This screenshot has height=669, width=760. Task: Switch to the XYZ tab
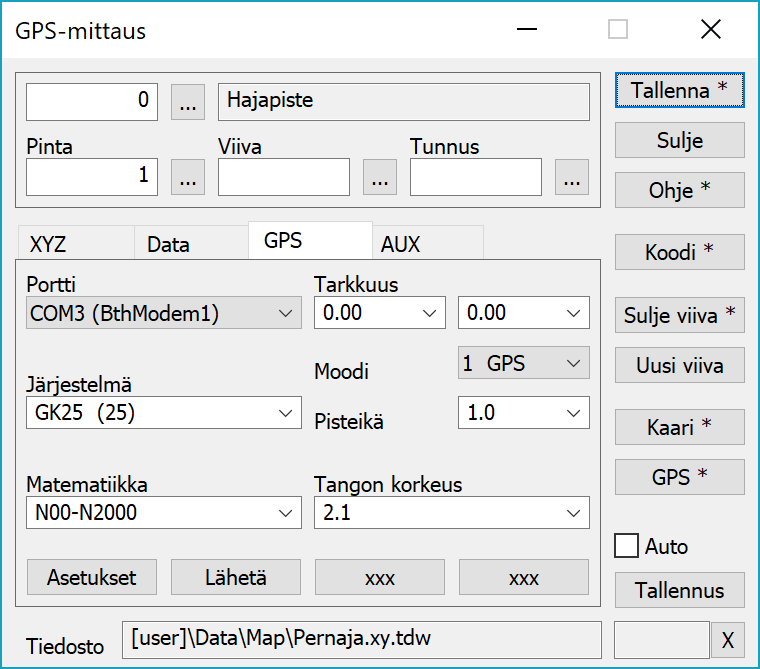tap(75, 243)
